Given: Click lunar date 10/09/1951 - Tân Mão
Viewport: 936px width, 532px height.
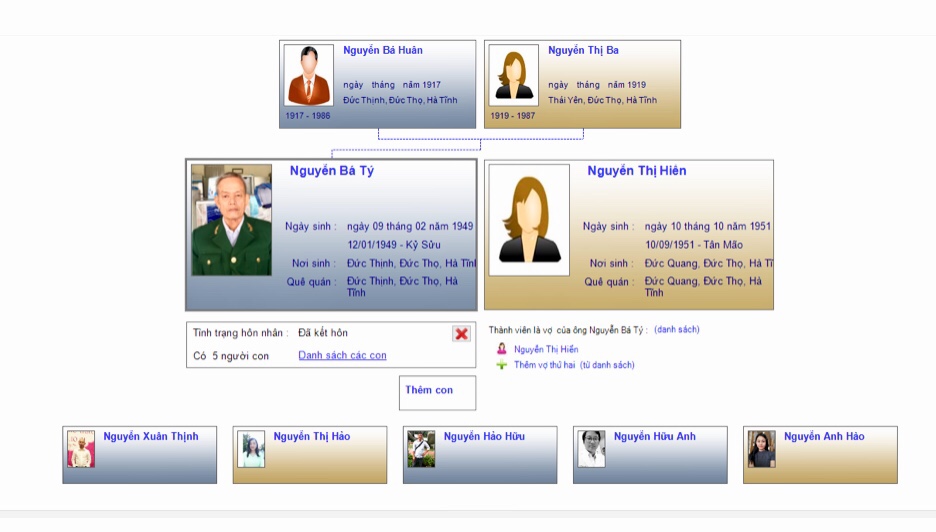Looking at the screenshot, I should [x=694, y=245].
